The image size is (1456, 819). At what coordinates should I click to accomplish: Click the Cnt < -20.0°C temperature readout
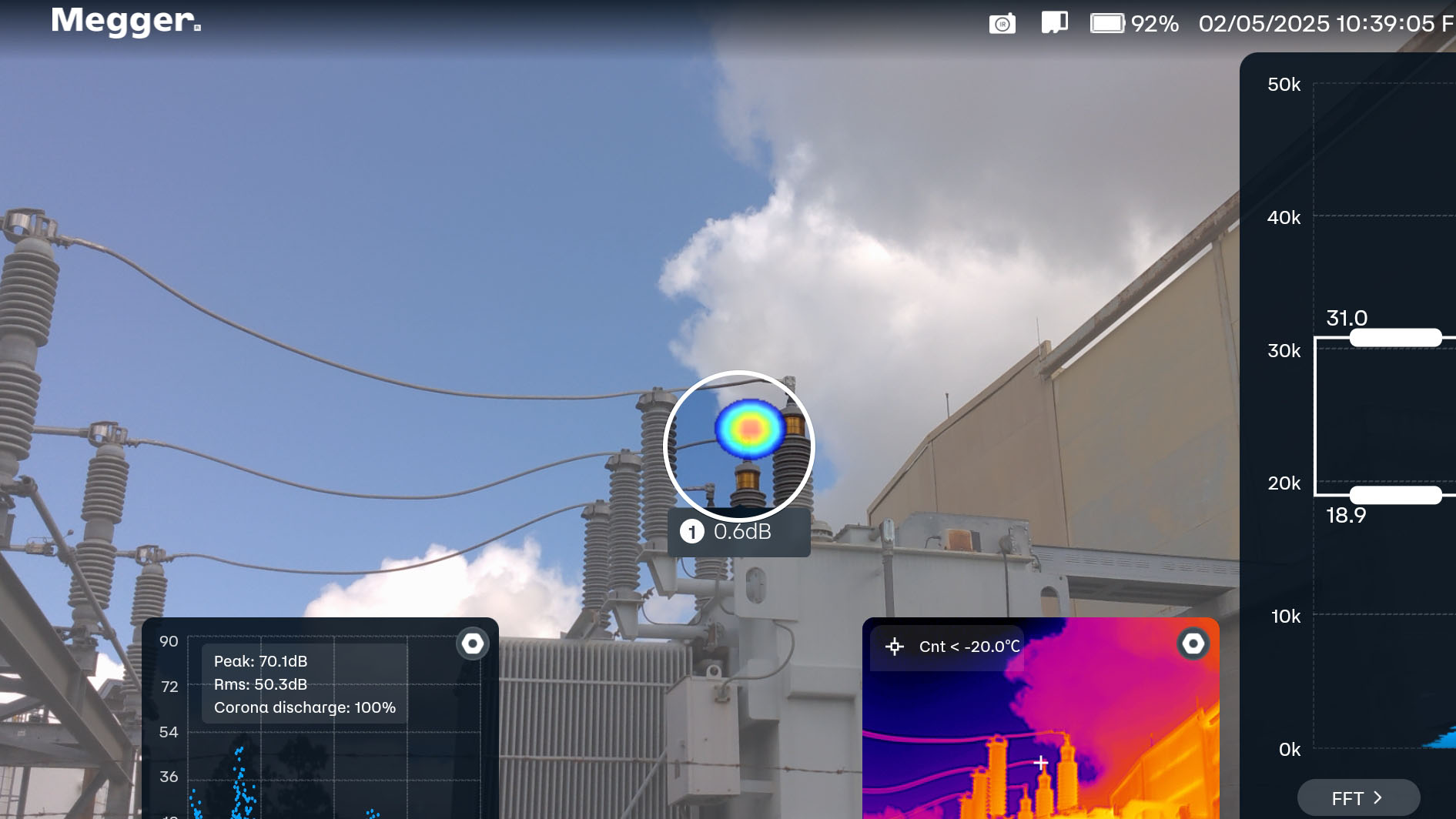click(969, 647)
